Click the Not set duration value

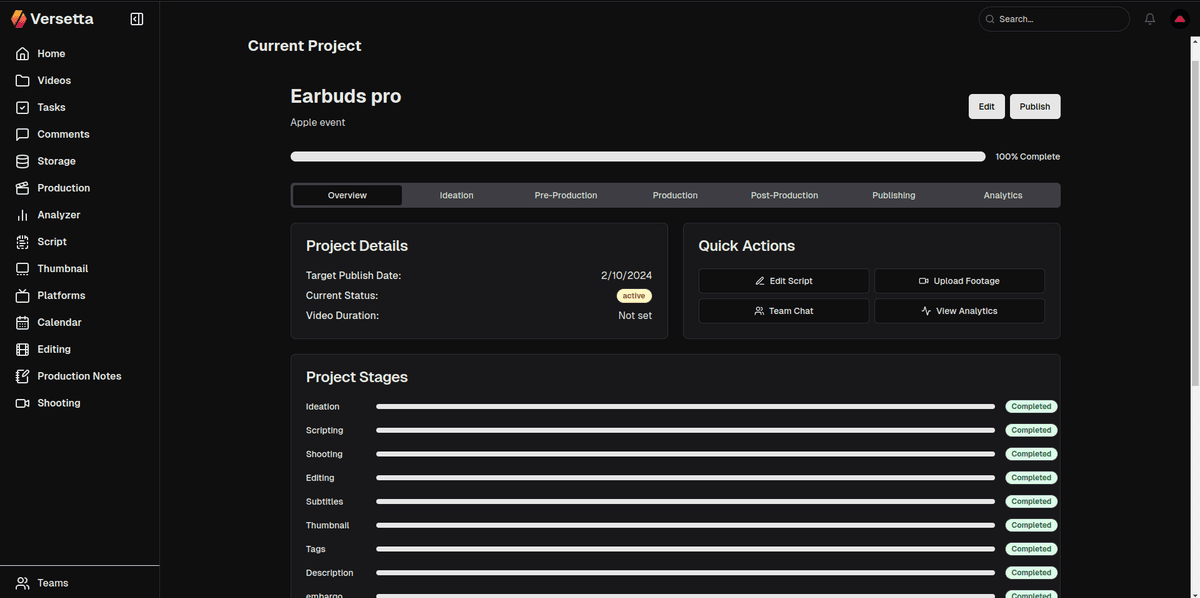[635, 316]
